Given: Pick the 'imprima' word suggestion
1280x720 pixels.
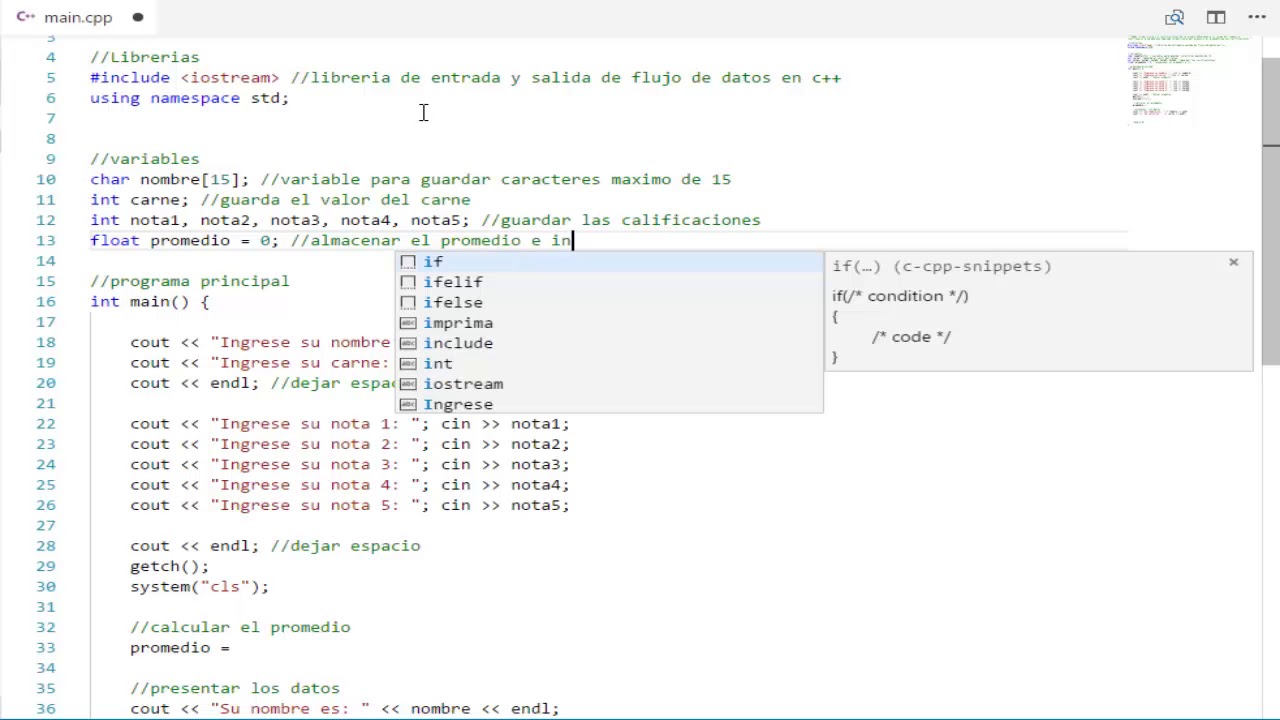Looking at the screenshot, I should point(610,323).
